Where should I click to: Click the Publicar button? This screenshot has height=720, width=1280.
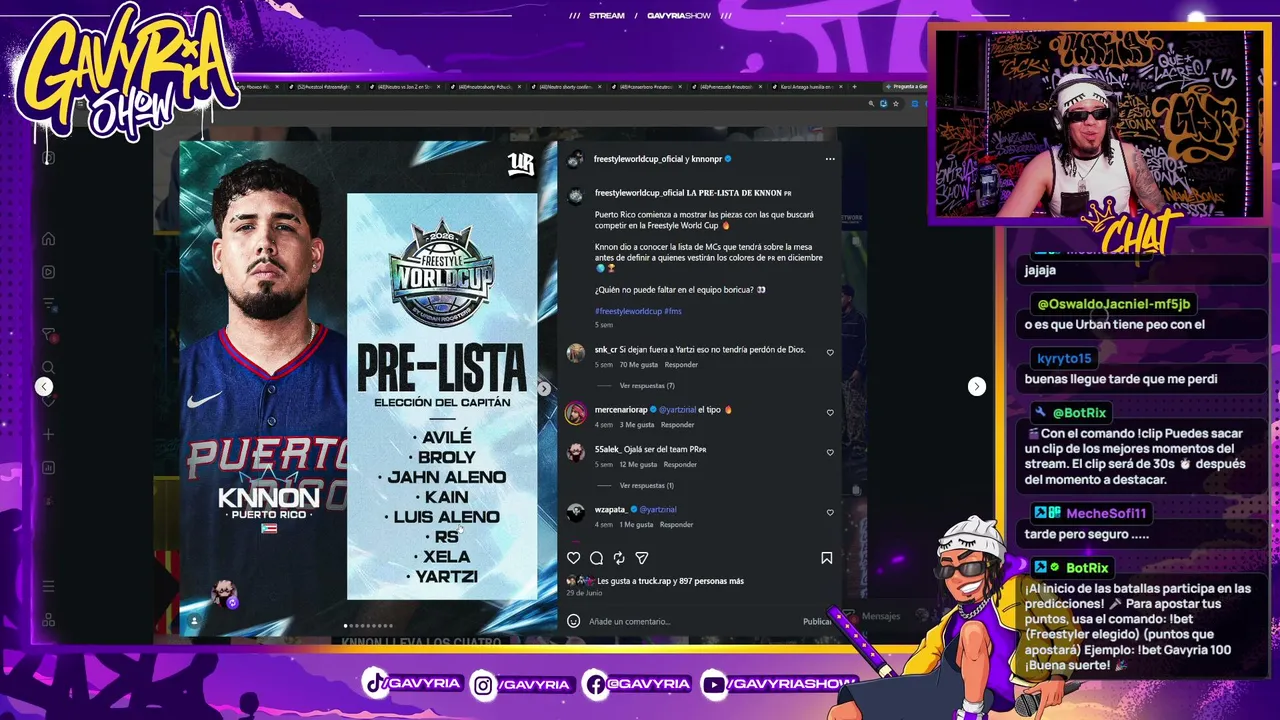click(x=817, y=621)
